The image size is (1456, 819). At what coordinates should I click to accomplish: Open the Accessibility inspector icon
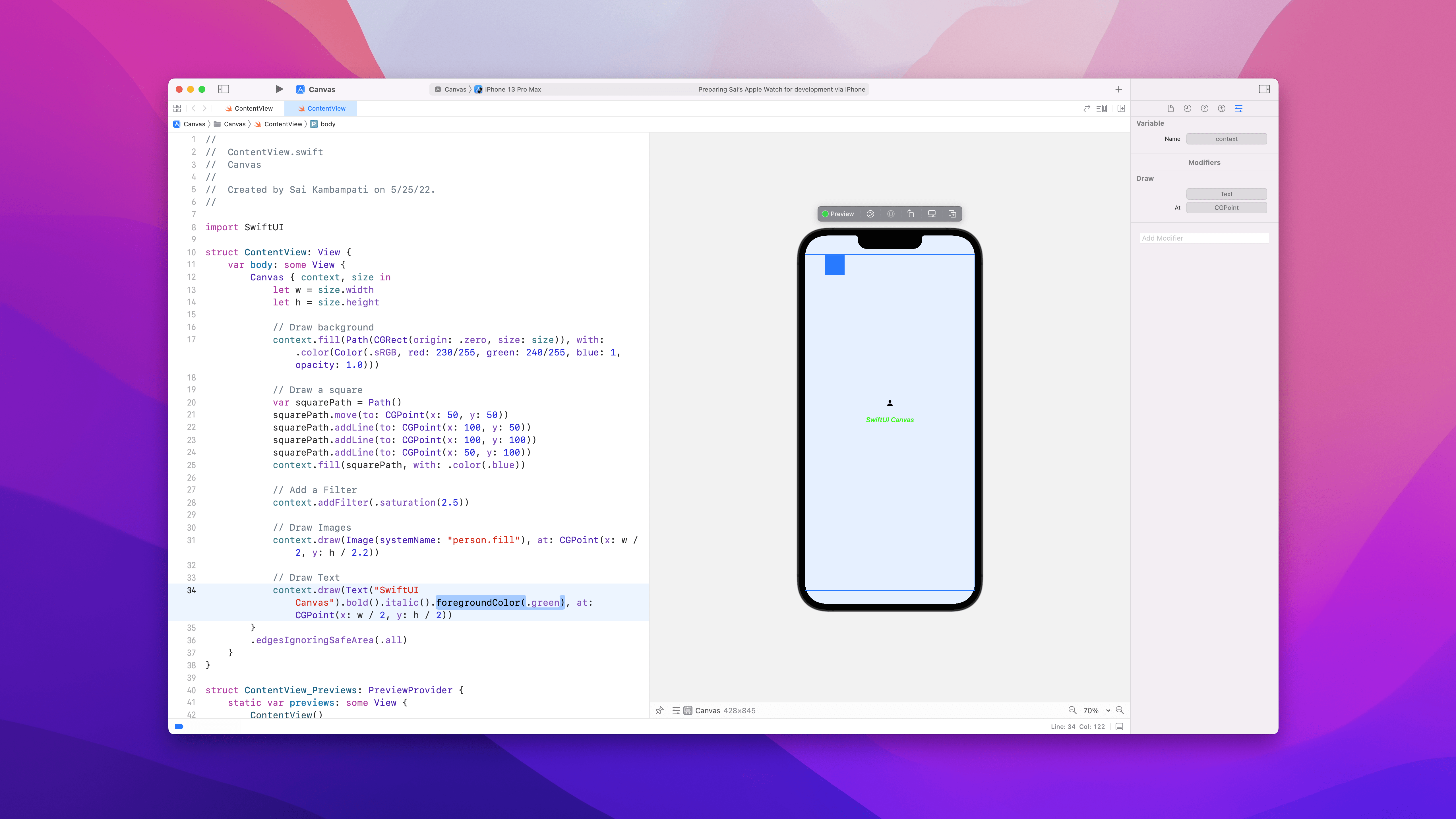pyautogui.click(x=1221, y=109)
